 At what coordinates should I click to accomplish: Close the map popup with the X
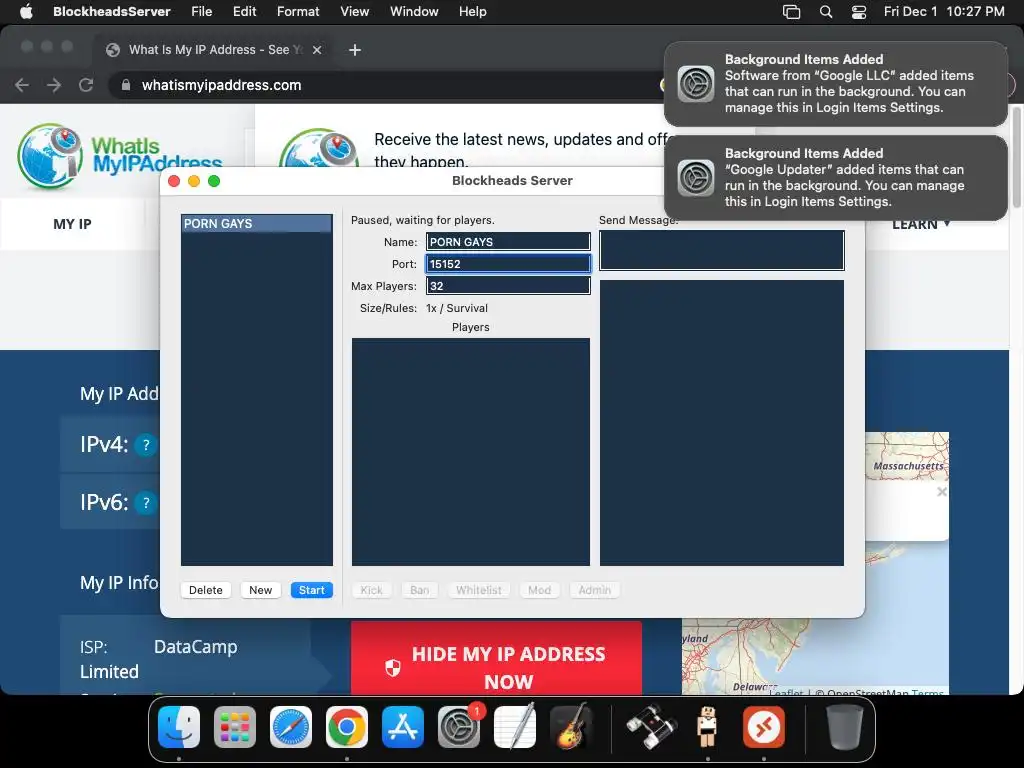pyautogui.click(x=941, y=492)
